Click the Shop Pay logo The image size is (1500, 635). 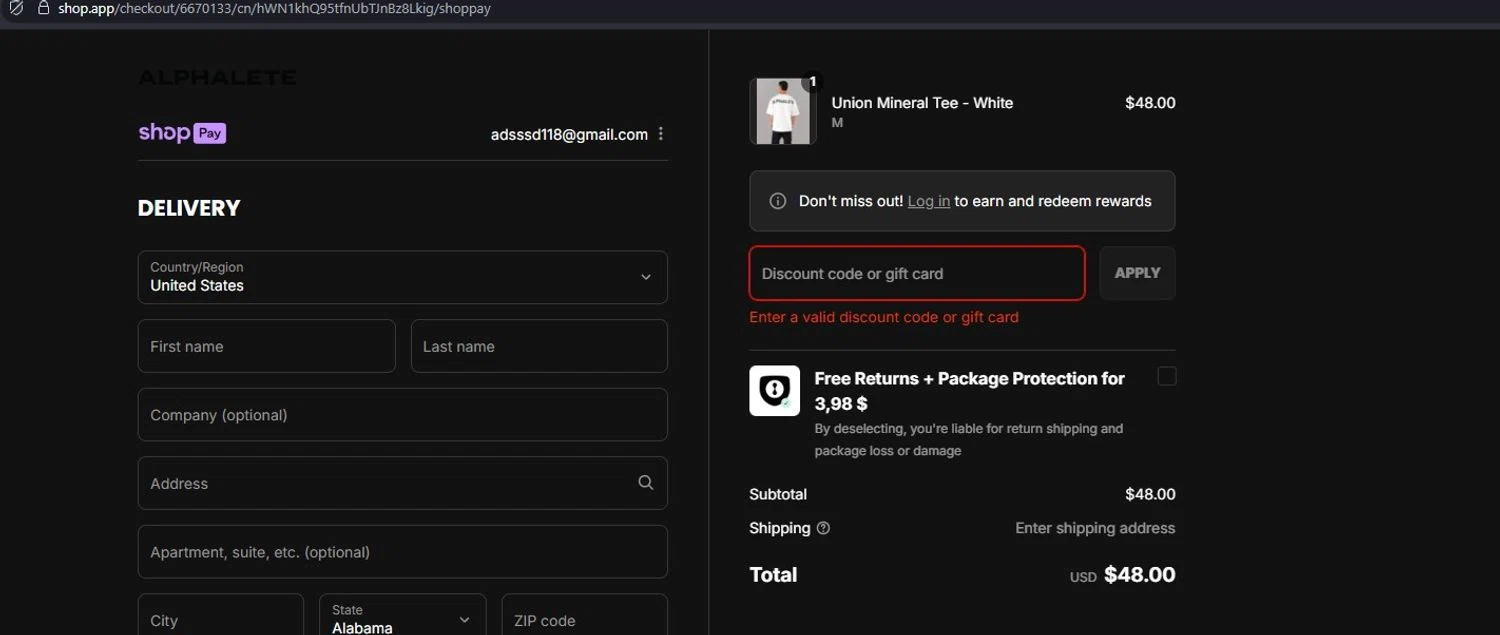point(182,133)
